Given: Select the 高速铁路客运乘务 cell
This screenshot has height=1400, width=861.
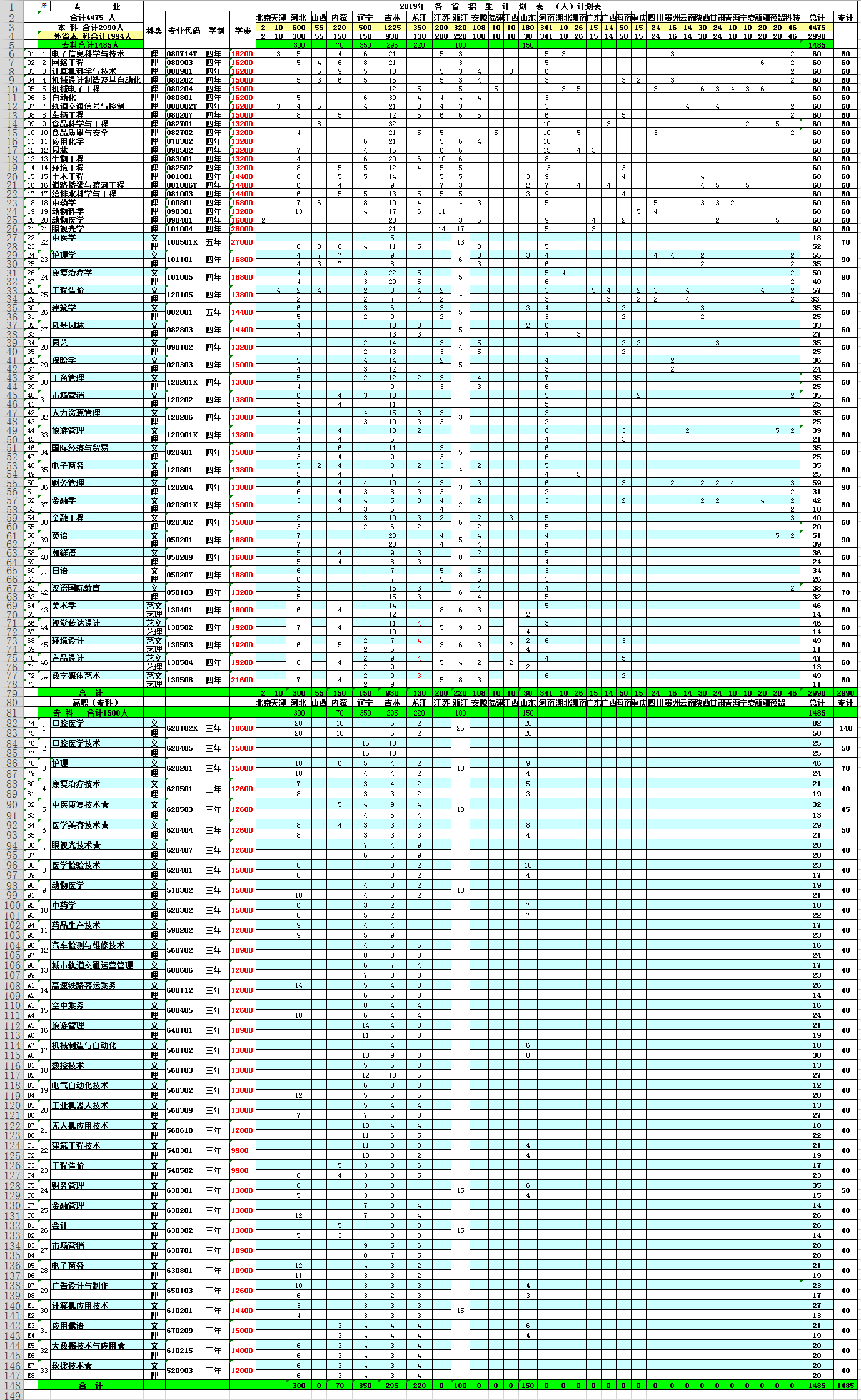Looking at the screenshot, I should coord(97,985).
